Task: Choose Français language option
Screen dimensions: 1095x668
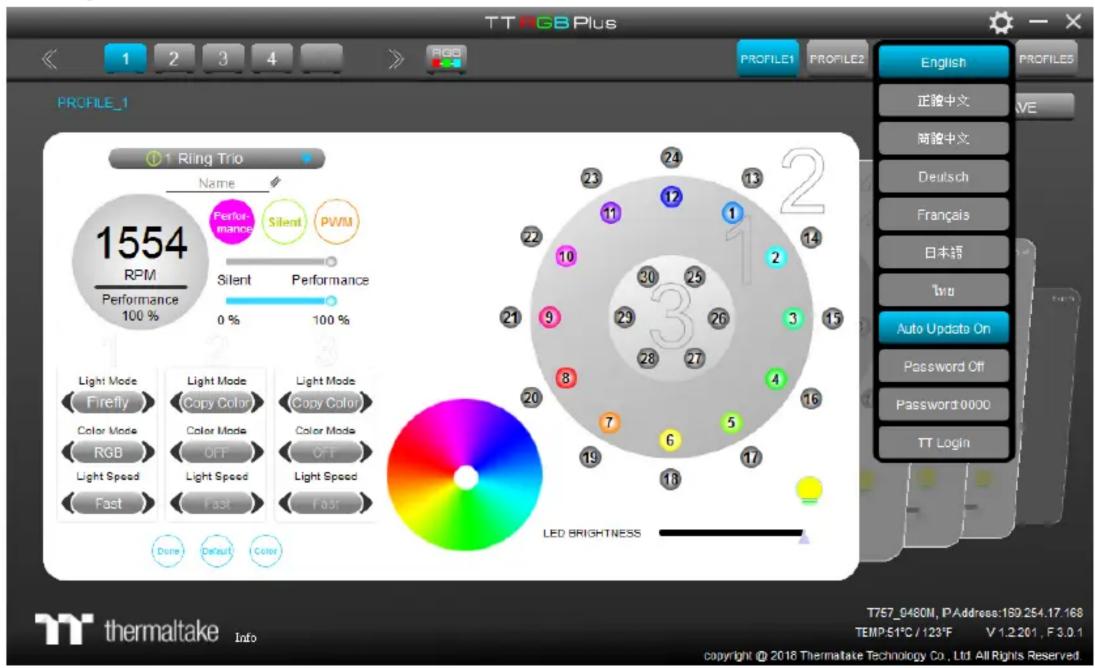Action: point(943,214)
